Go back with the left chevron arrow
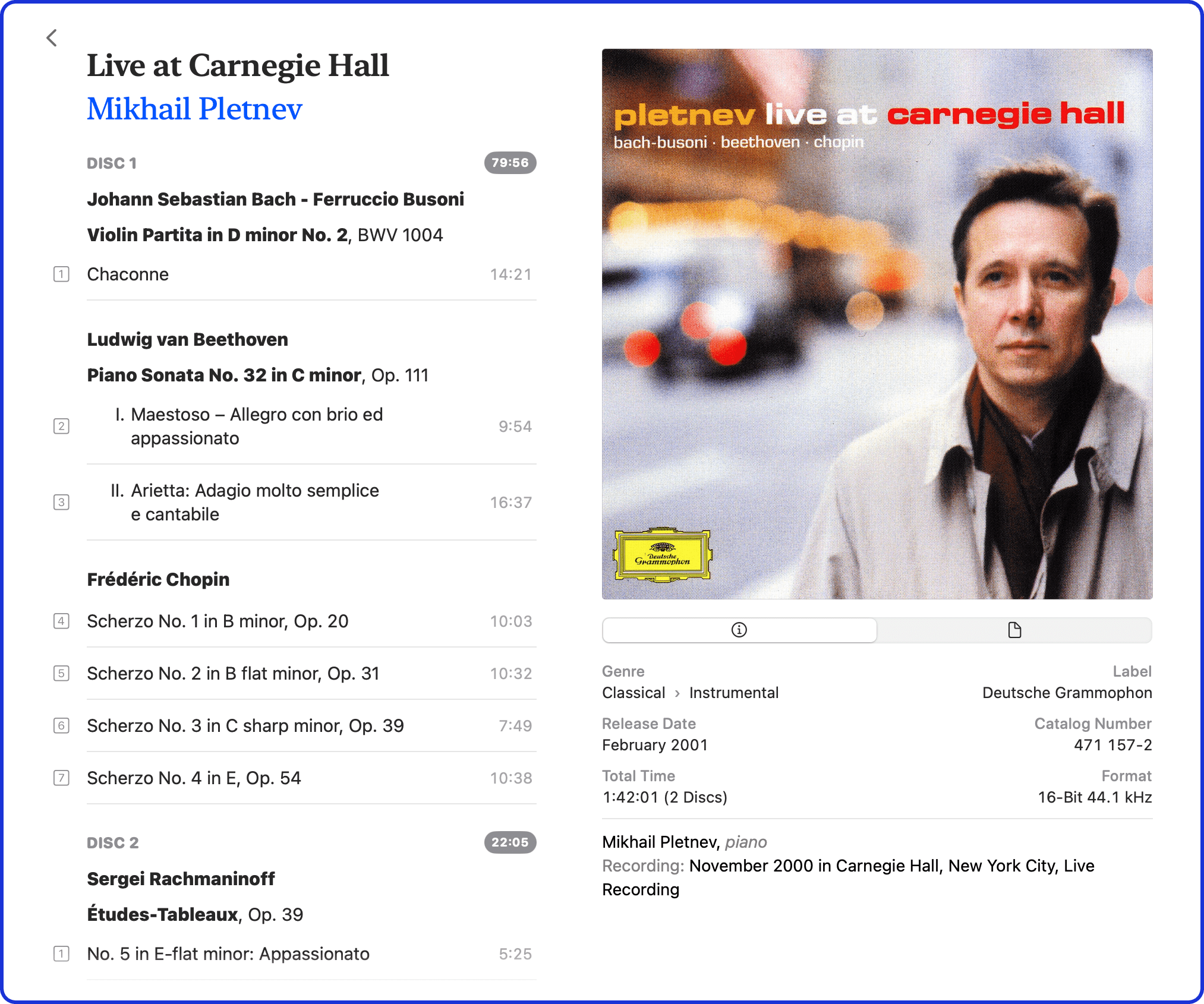Viewport: 1204px width, 1004px height. click(x=52, y=38)
